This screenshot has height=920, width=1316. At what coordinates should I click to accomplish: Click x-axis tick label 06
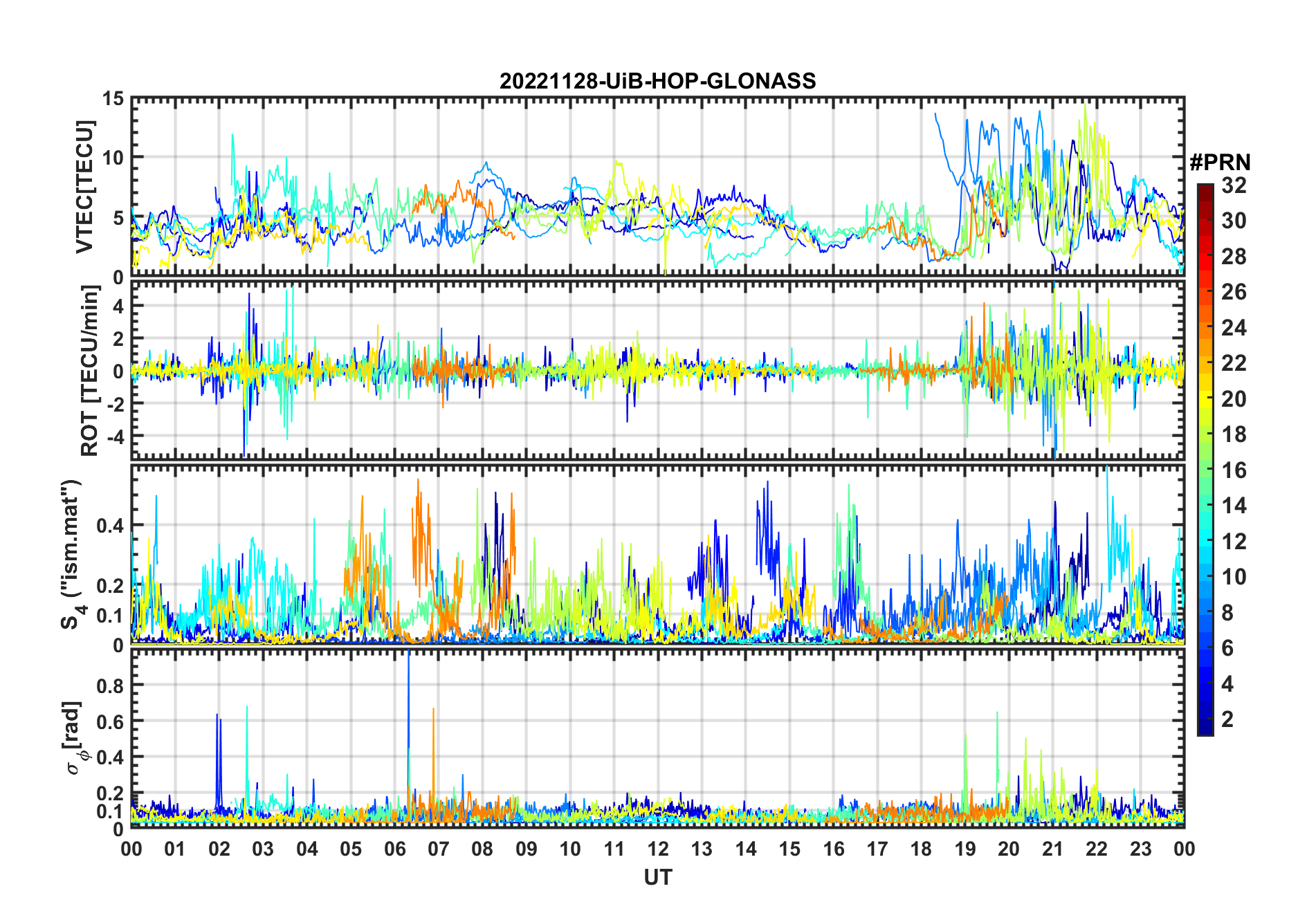click(394, 849)
